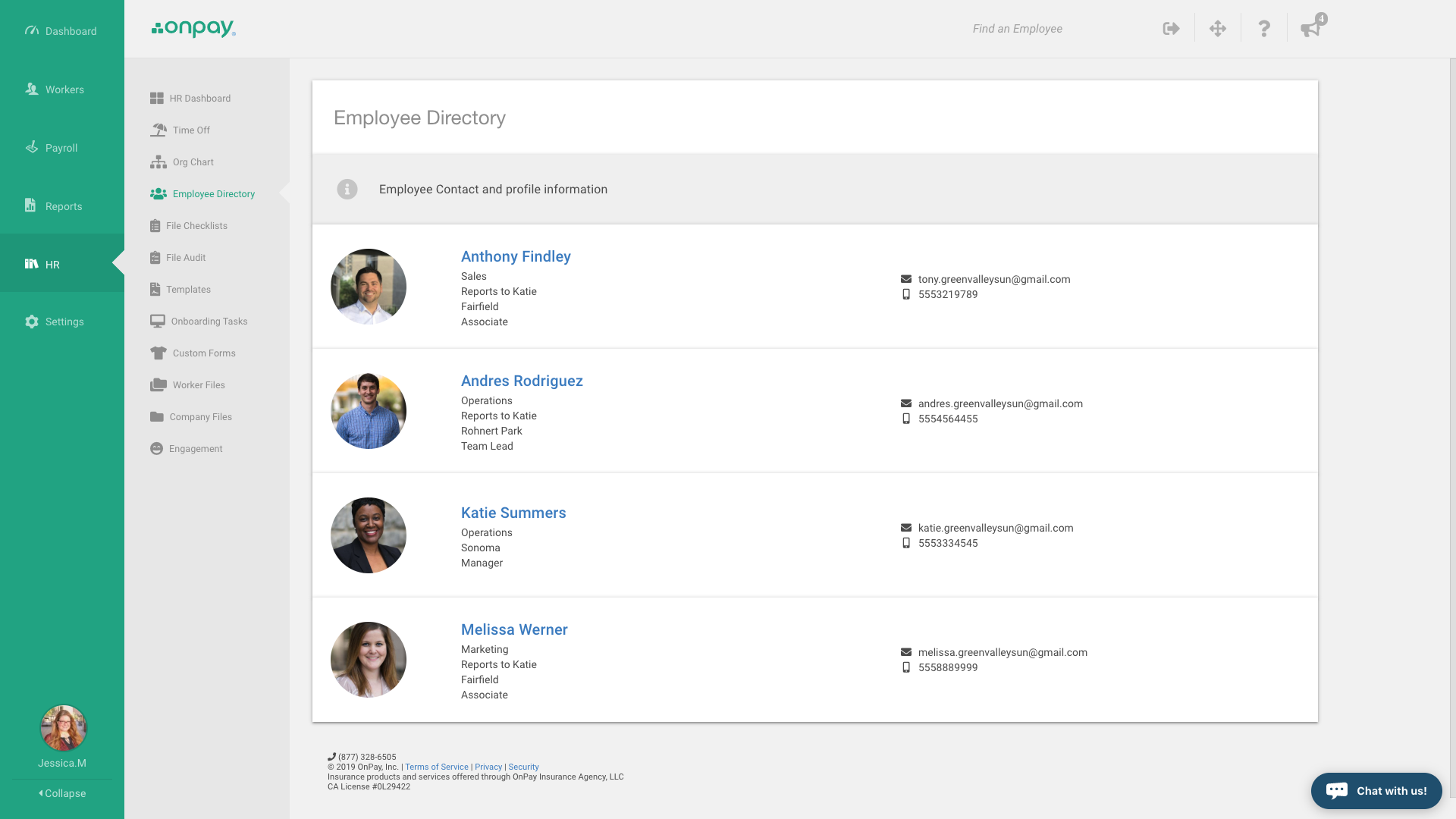Click the Employee Directory people icon

coord(158,194)
